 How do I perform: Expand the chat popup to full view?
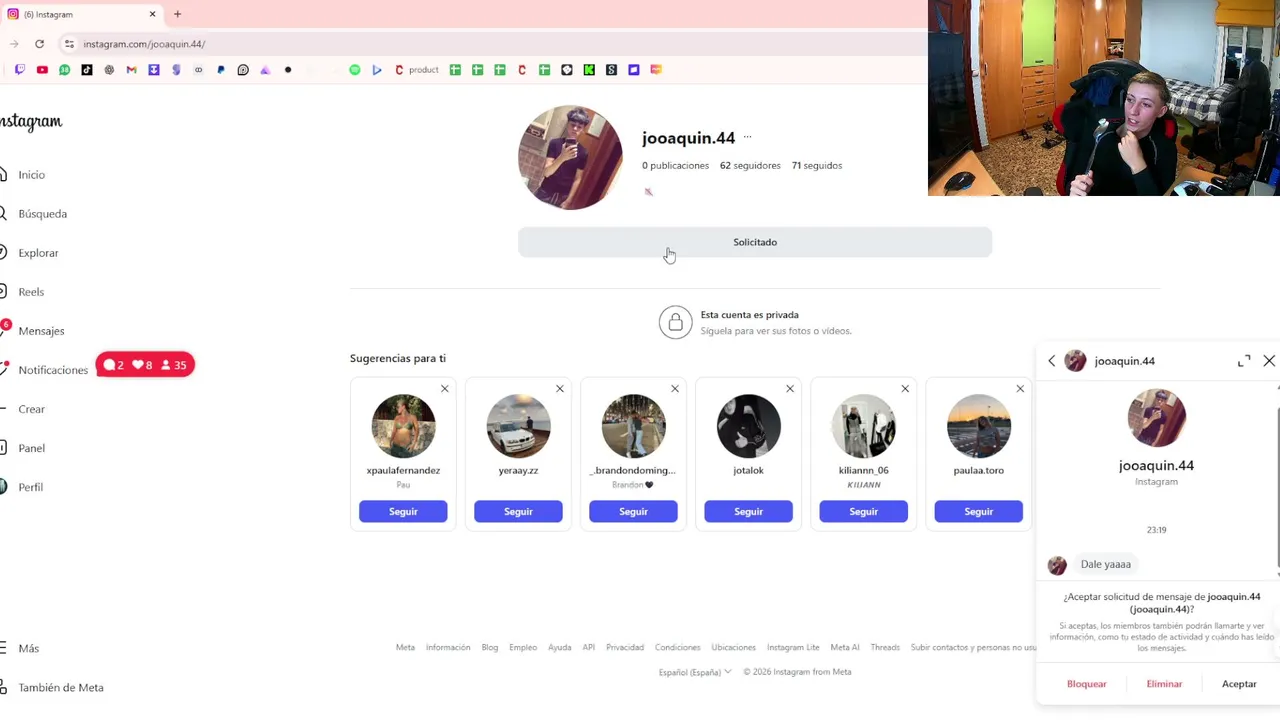(1244, 361)
